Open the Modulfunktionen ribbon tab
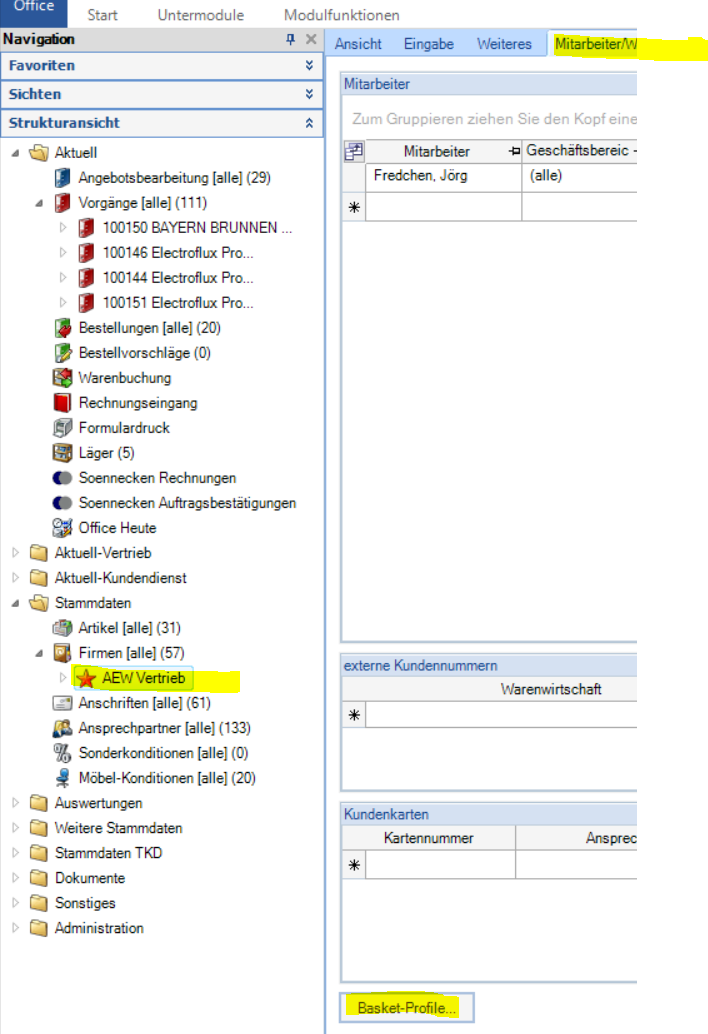The width and height of the screenshot is (708, 1034). [341, 15]
